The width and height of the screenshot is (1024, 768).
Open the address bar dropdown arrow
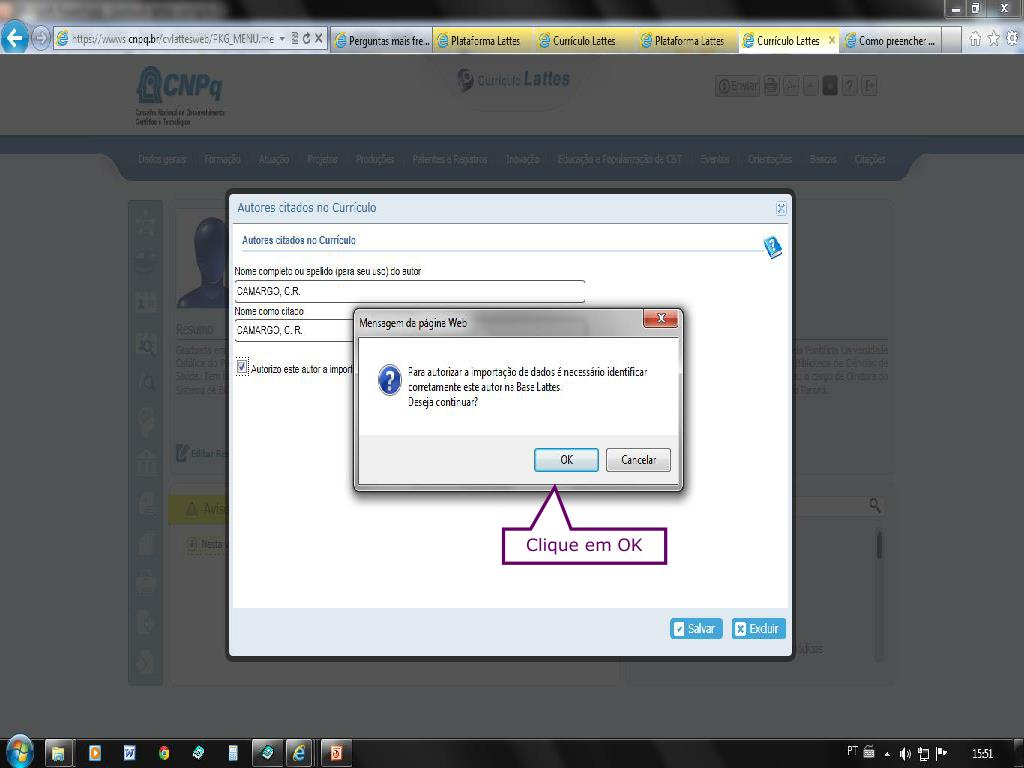pos(282,39)
